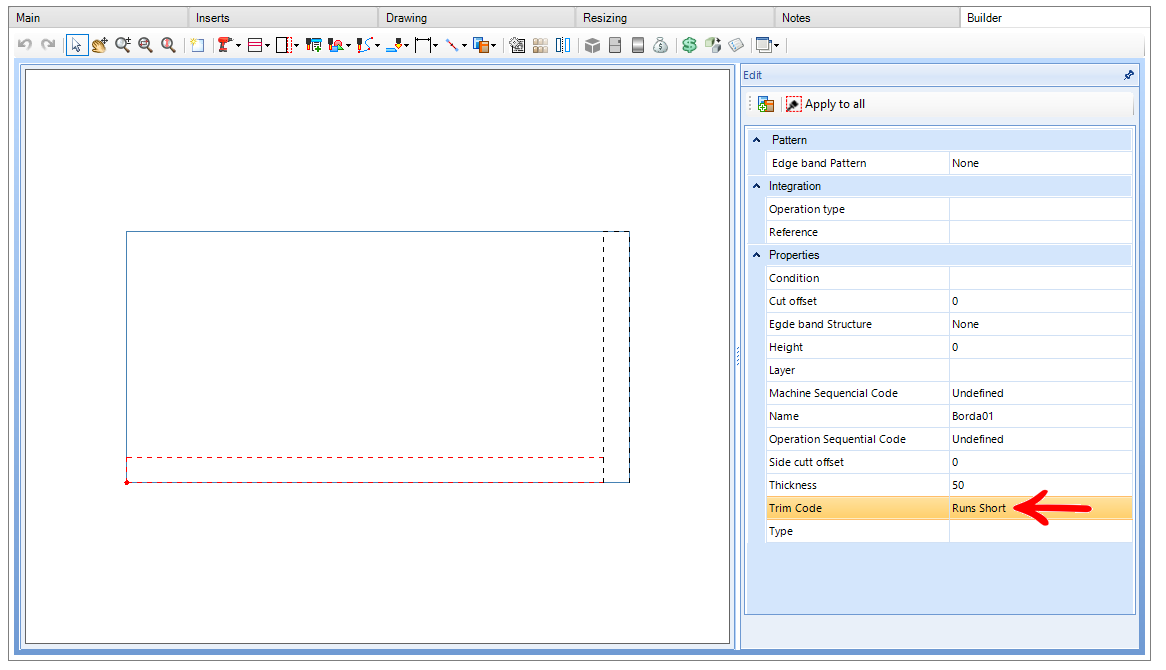The width and height of the screenshot is (1166, 670).
Task: Edit the Thickness value field
Action: click(1040, 486)
